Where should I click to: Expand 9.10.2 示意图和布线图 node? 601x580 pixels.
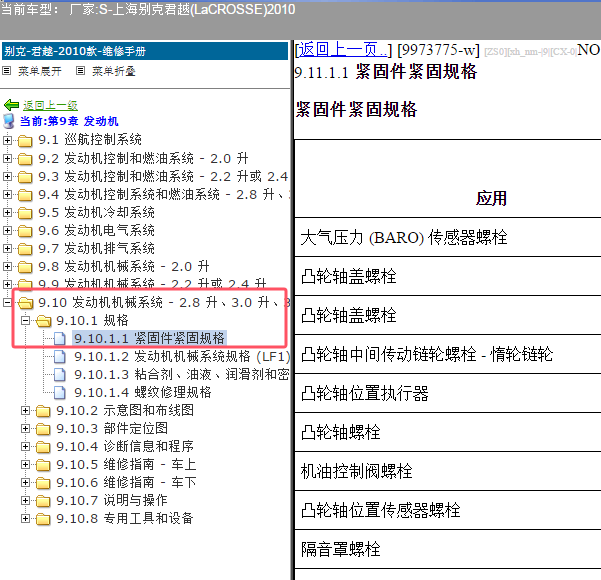click(25, 410)
